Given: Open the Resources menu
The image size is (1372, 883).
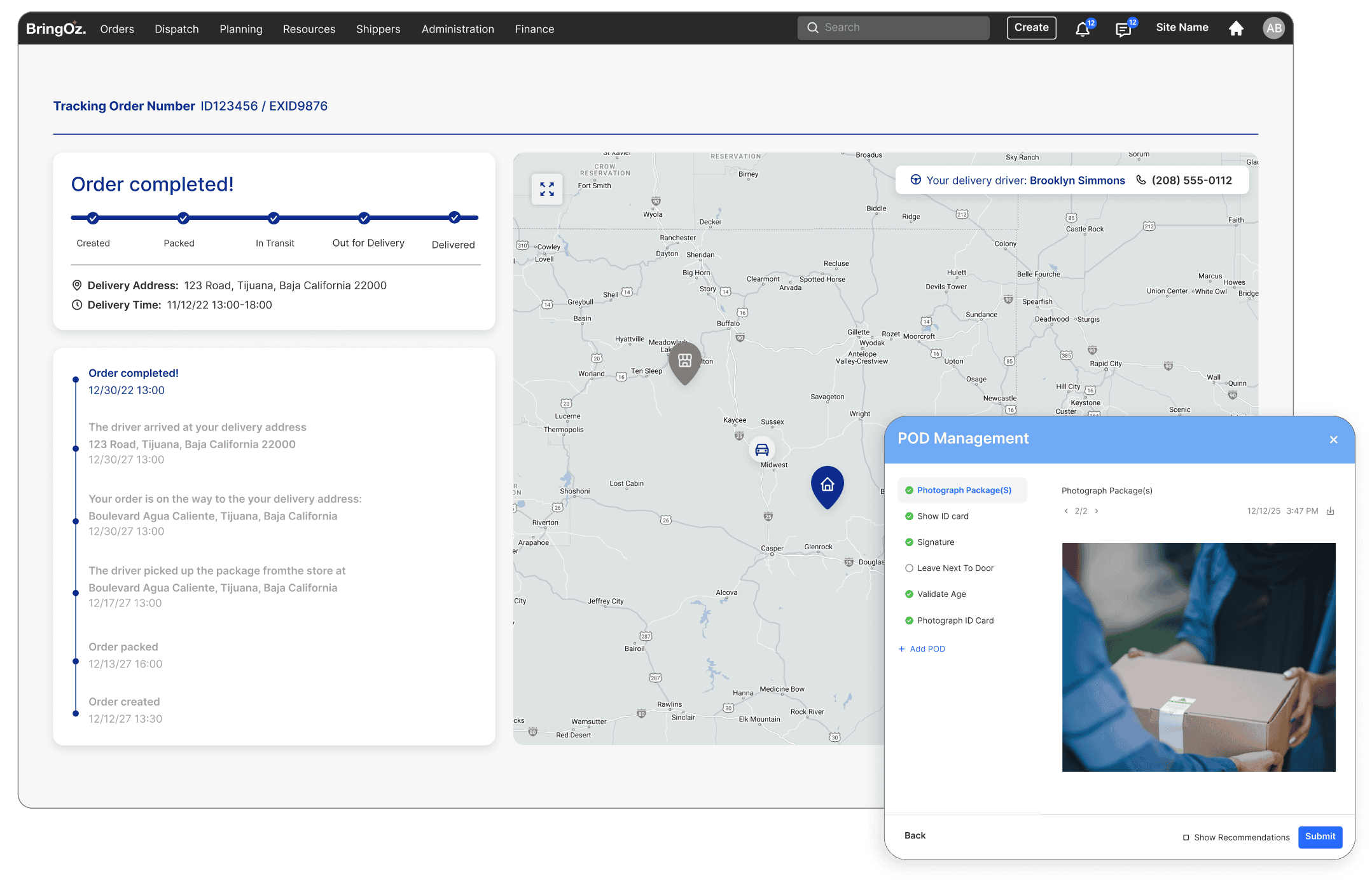Looking at the screenshot, I should [x=309, y=29].
